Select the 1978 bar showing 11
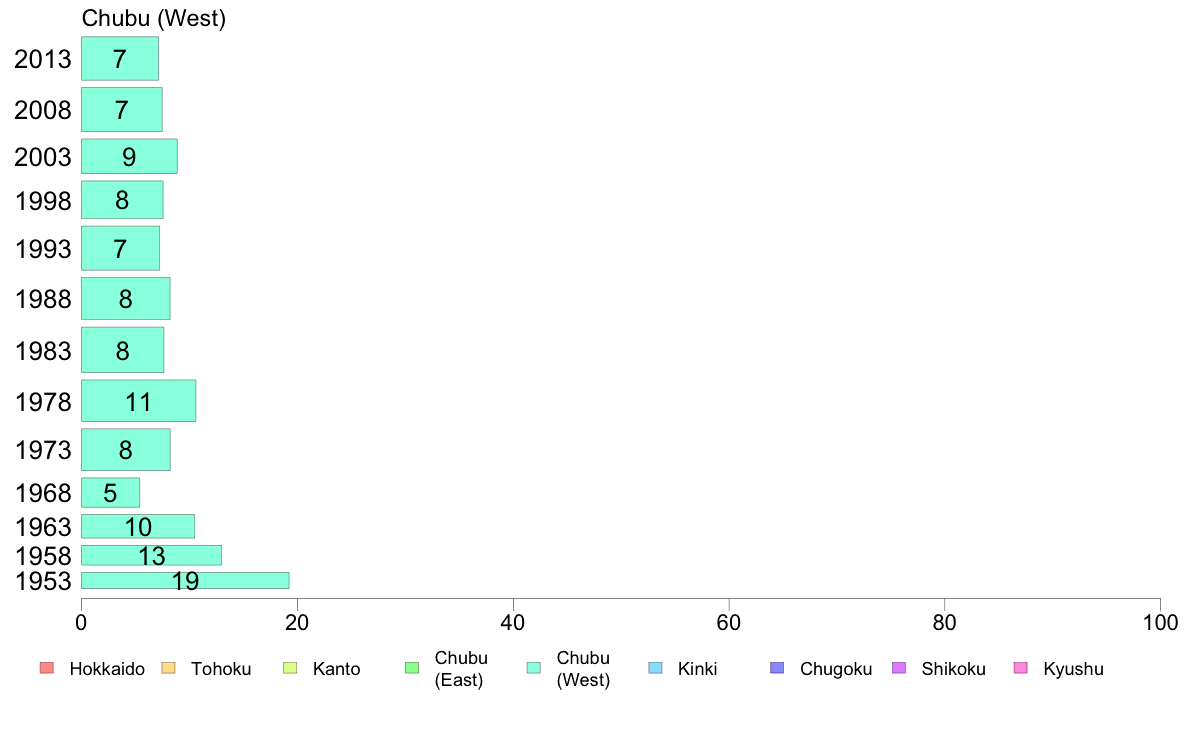Viewport: 1188px width, 736px height. tap(139, 401)
